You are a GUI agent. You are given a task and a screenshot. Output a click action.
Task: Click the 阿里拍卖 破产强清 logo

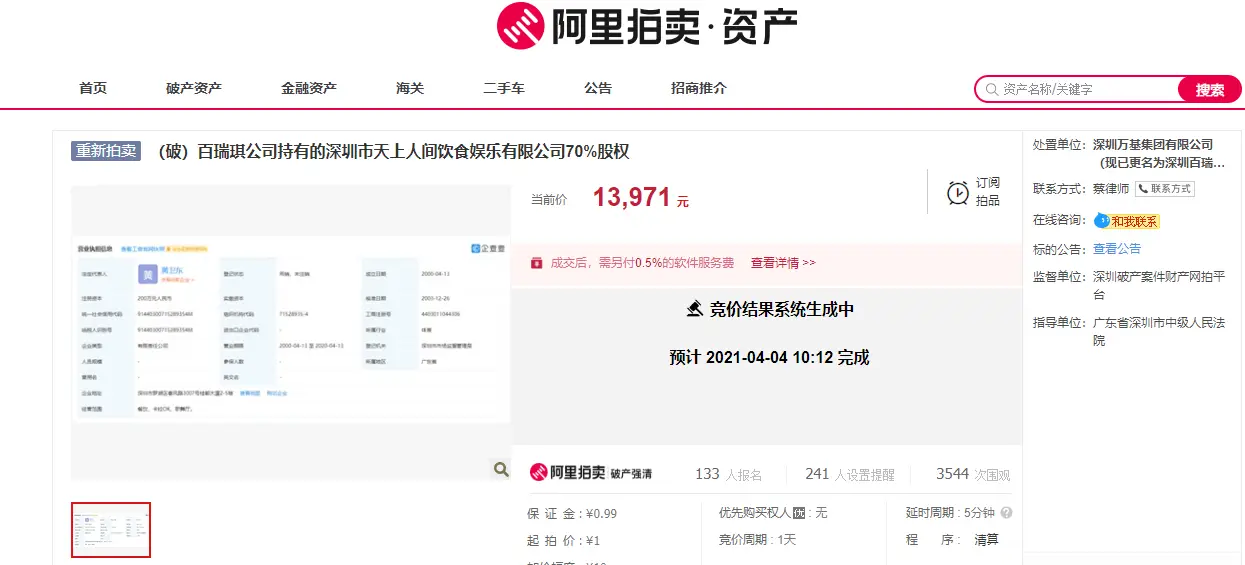(x=590, y=473)
